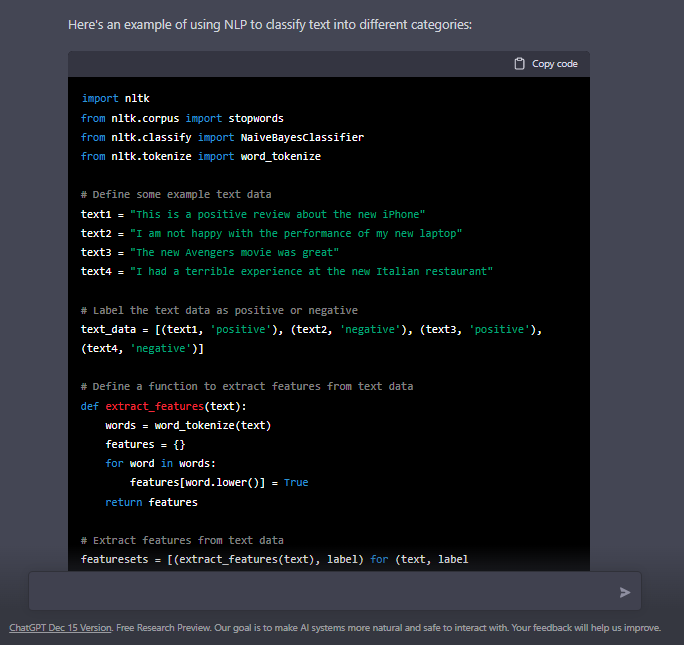Screen dimensions: 684x645
Task: Click the 'import nltk' code line
Action: 115,99
